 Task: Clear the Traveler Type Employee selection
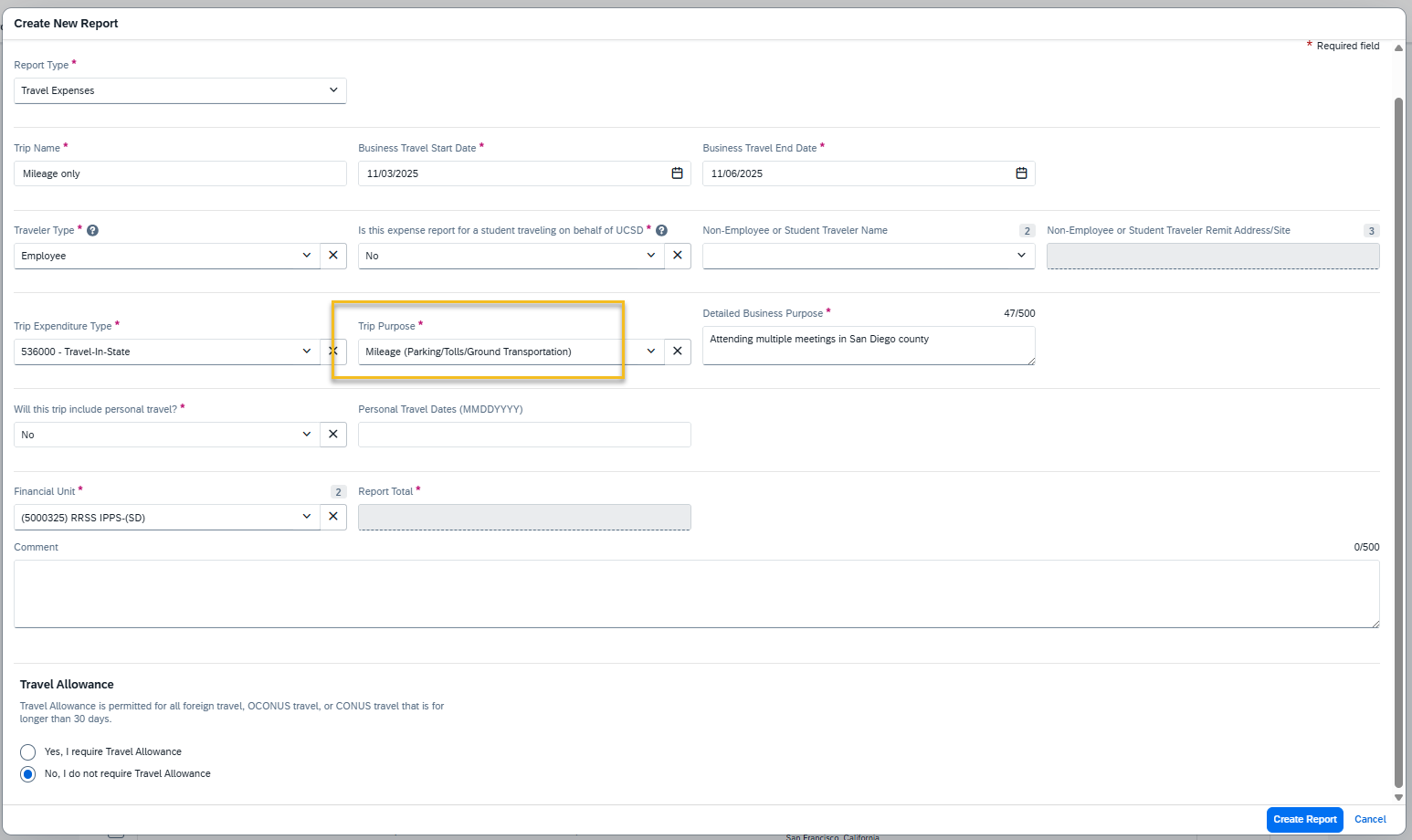coord(333,256)
